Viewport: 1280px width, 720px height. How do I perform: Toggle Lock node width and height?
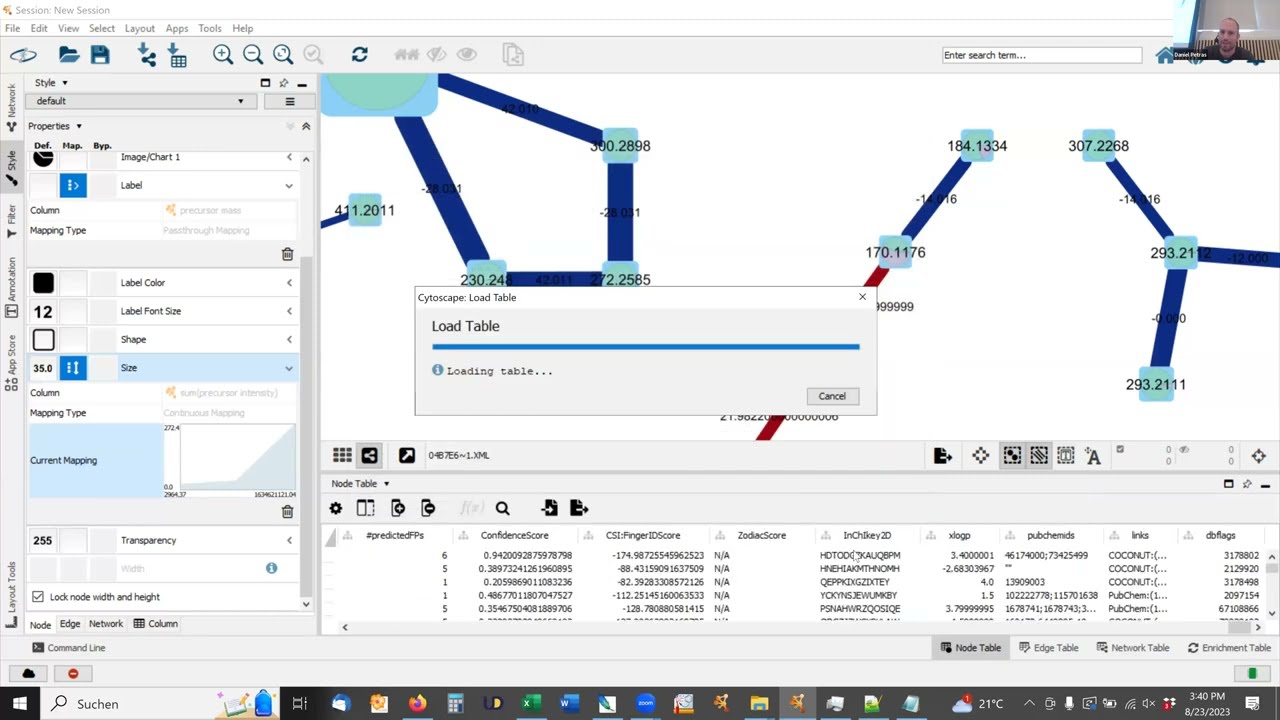[38, 597]
